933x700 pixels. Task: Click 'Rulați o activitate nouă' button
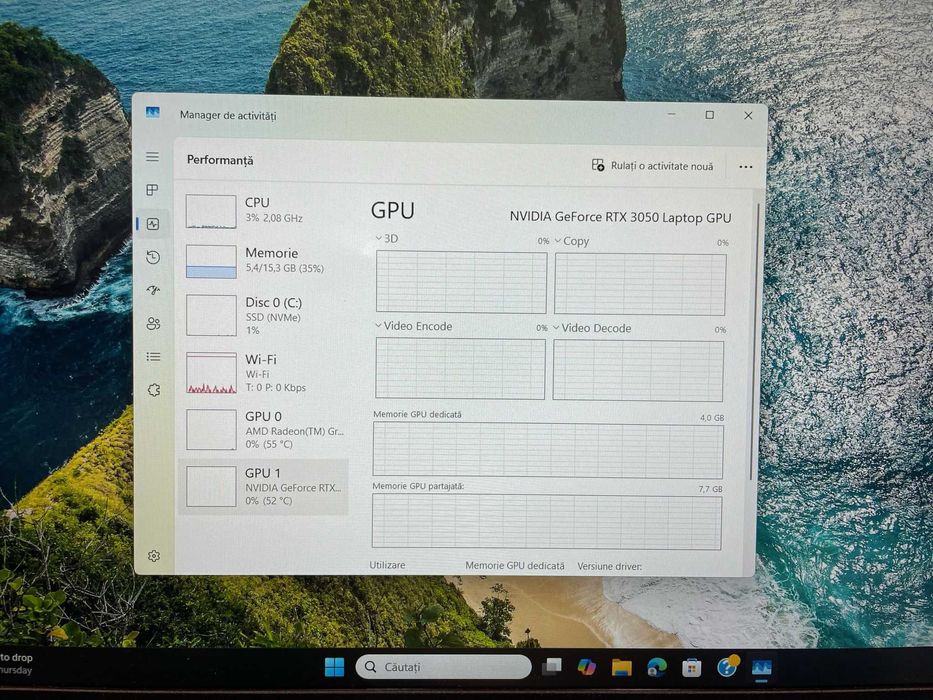point(652,166)
